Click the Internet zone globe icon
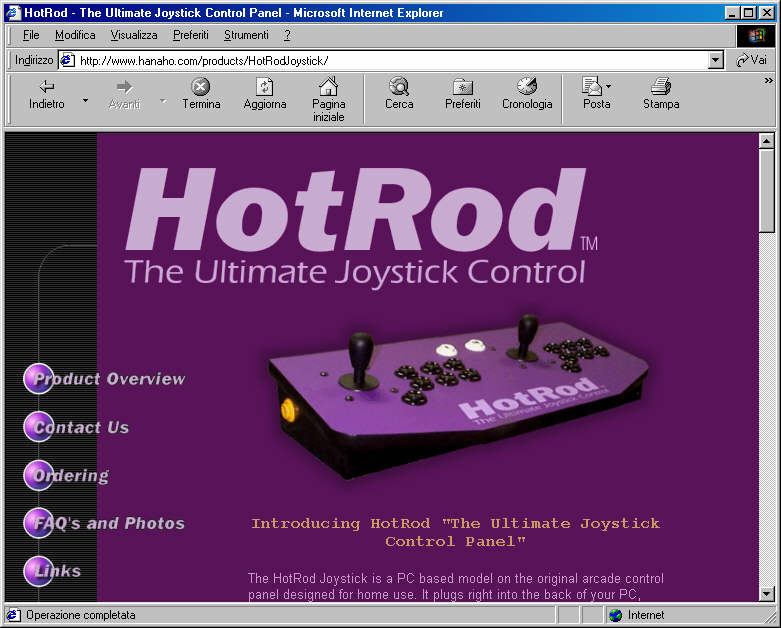781x628 pixels. [616, 616]
